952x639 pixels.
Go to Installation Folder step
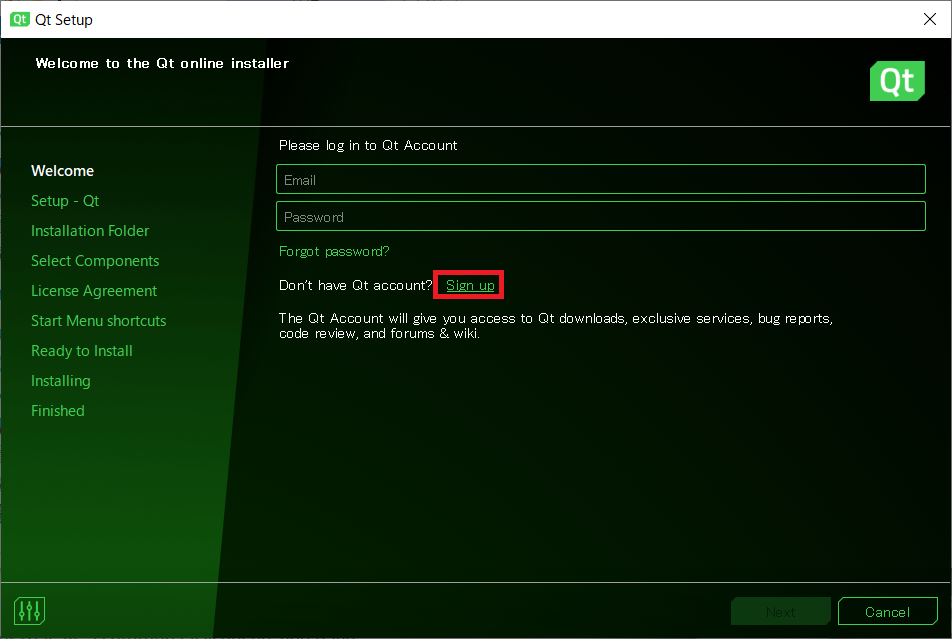pyautogui.click(x=90, y=231)
